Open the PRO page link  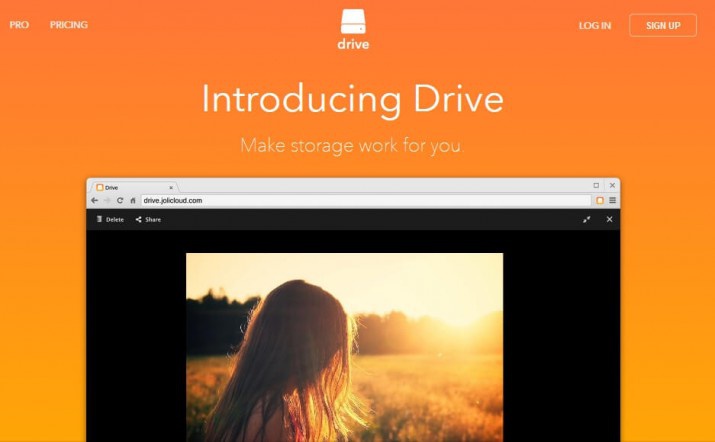[x=19, y=25]
